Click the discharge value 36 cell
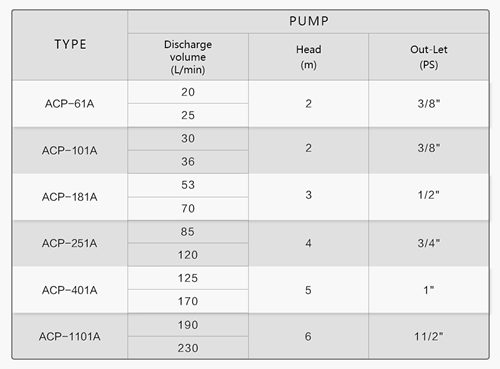This screenshot has width=500, height=369. [x=188, y=162]
